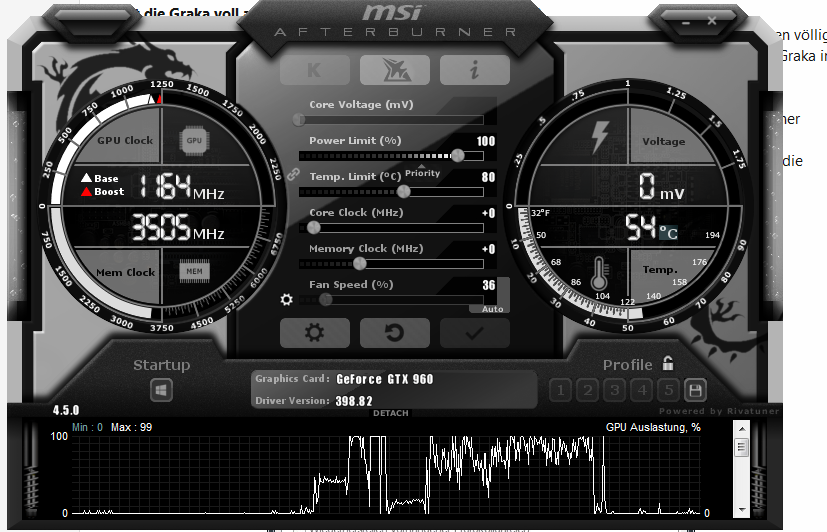827x532 pixels.
Task: Toggle the profile lock icon
Action: tap(668, 363)
